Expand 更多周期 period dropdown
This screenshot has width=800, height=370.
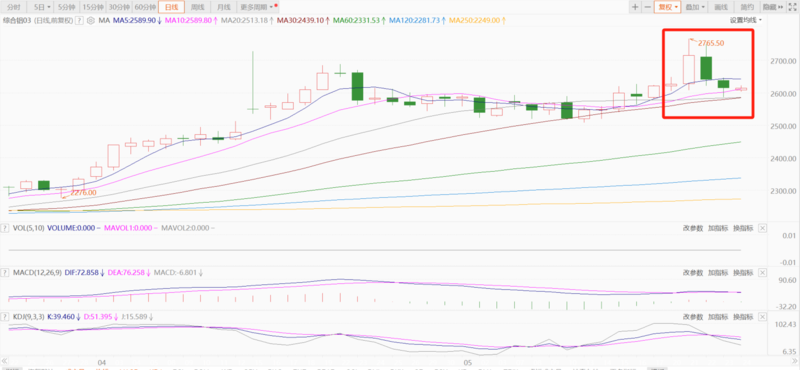point(259,7)
